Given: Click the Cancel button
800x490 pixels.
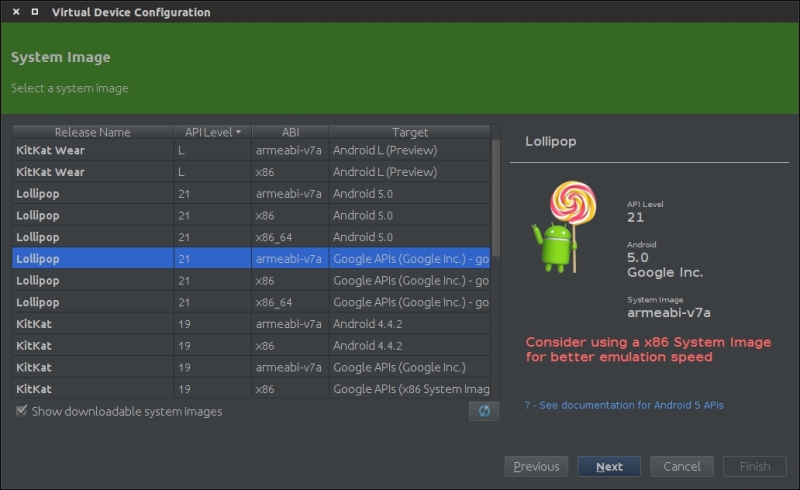Looking at the screenshot, I should point(682,467).
